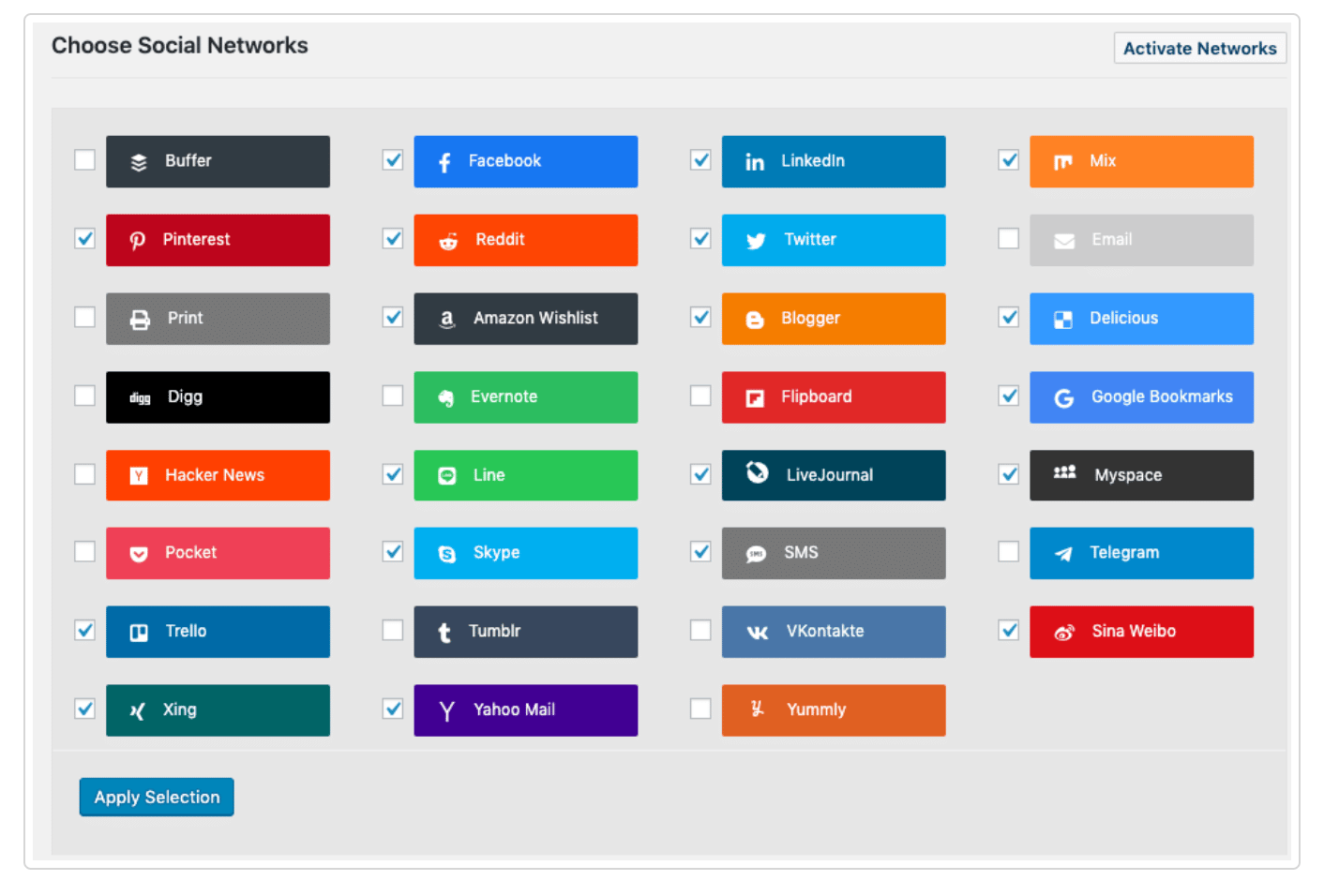Click the Facebook f icon
1324x896 pixels.
click(445, 162)
